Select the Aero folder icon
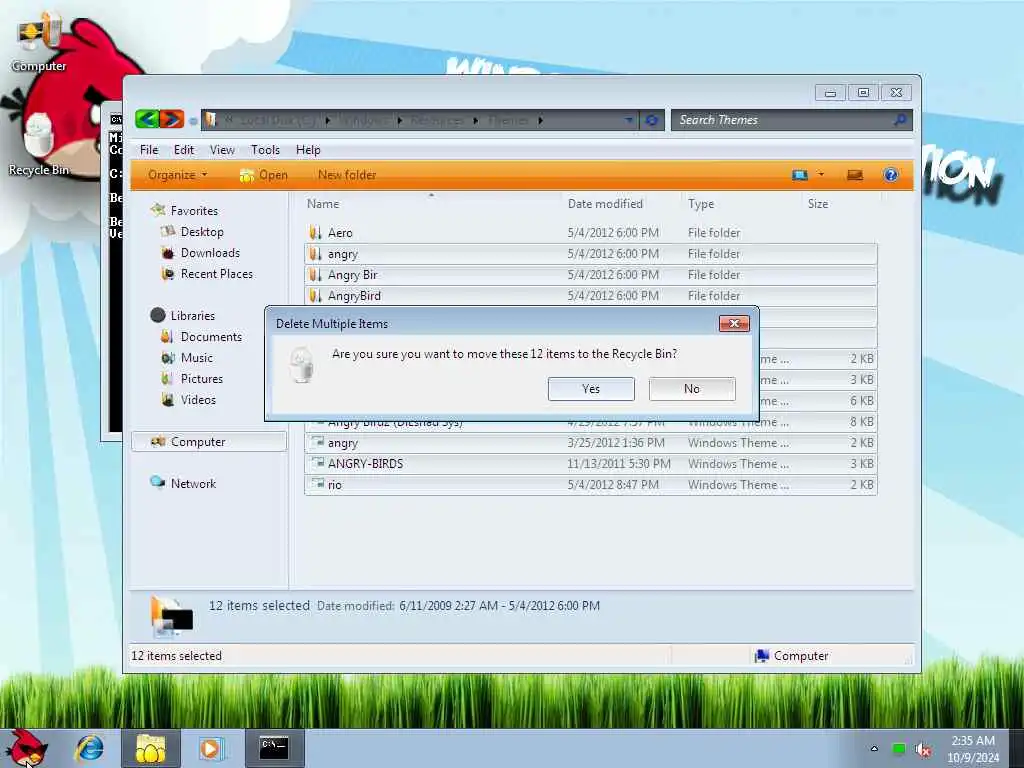This screenshot has height=768, width=1024. [315, 232]
